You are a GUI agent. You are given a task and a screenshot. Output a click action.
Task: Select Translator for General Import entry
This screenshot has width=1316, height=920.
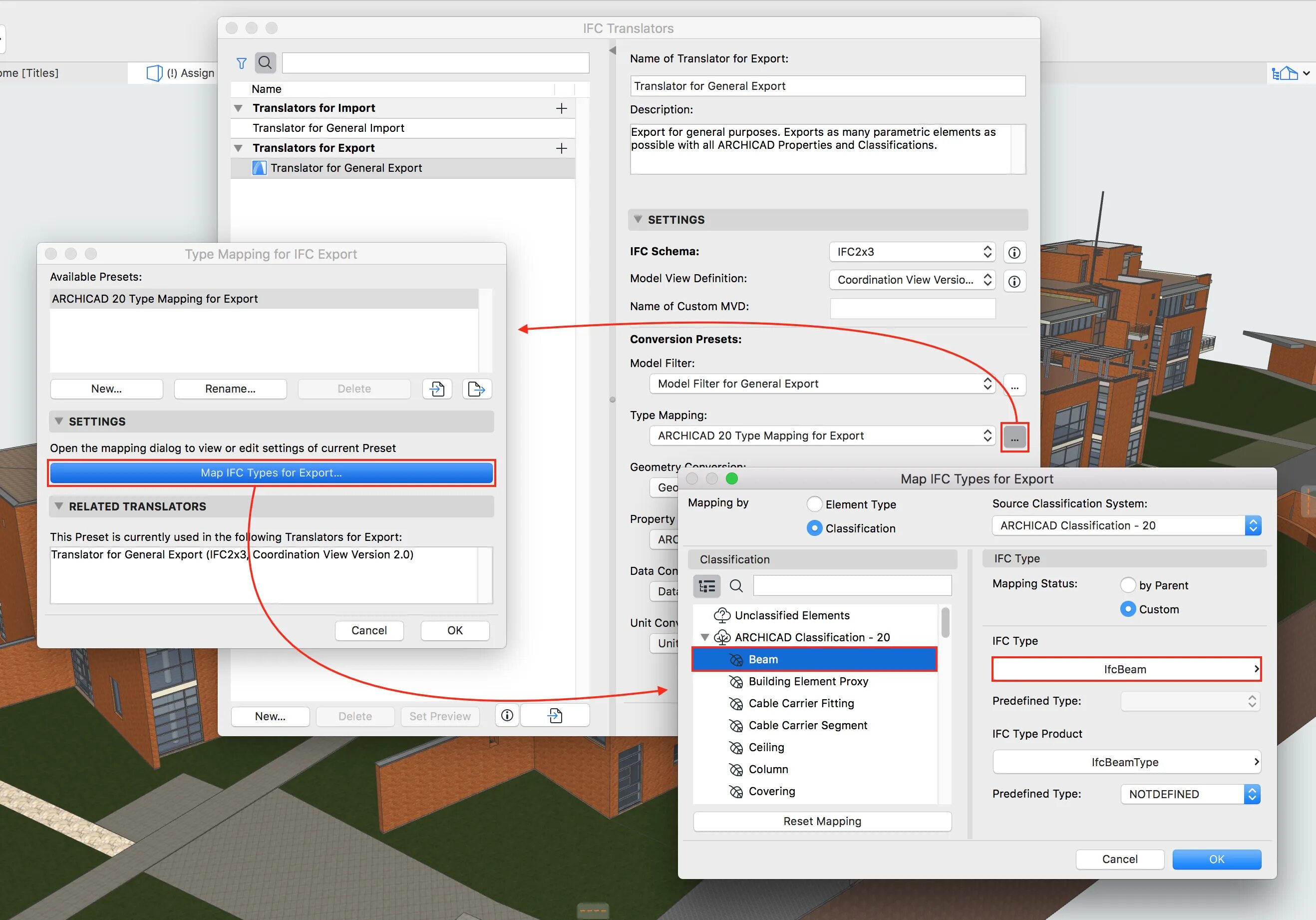pyautogui.click(x=329, y=128)
